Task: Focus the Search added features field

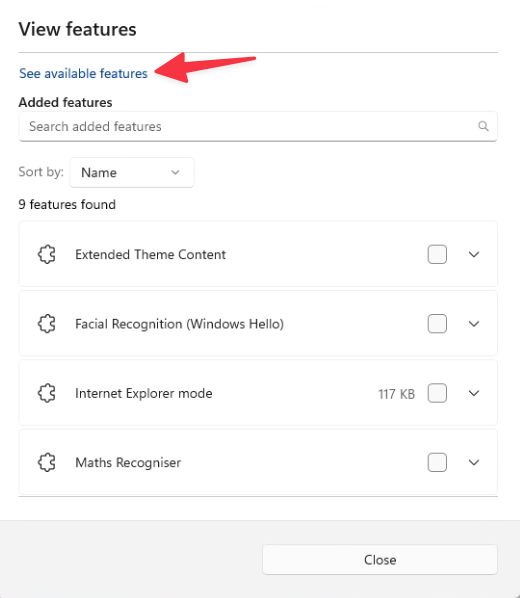Action: click(x=258, y=126)
